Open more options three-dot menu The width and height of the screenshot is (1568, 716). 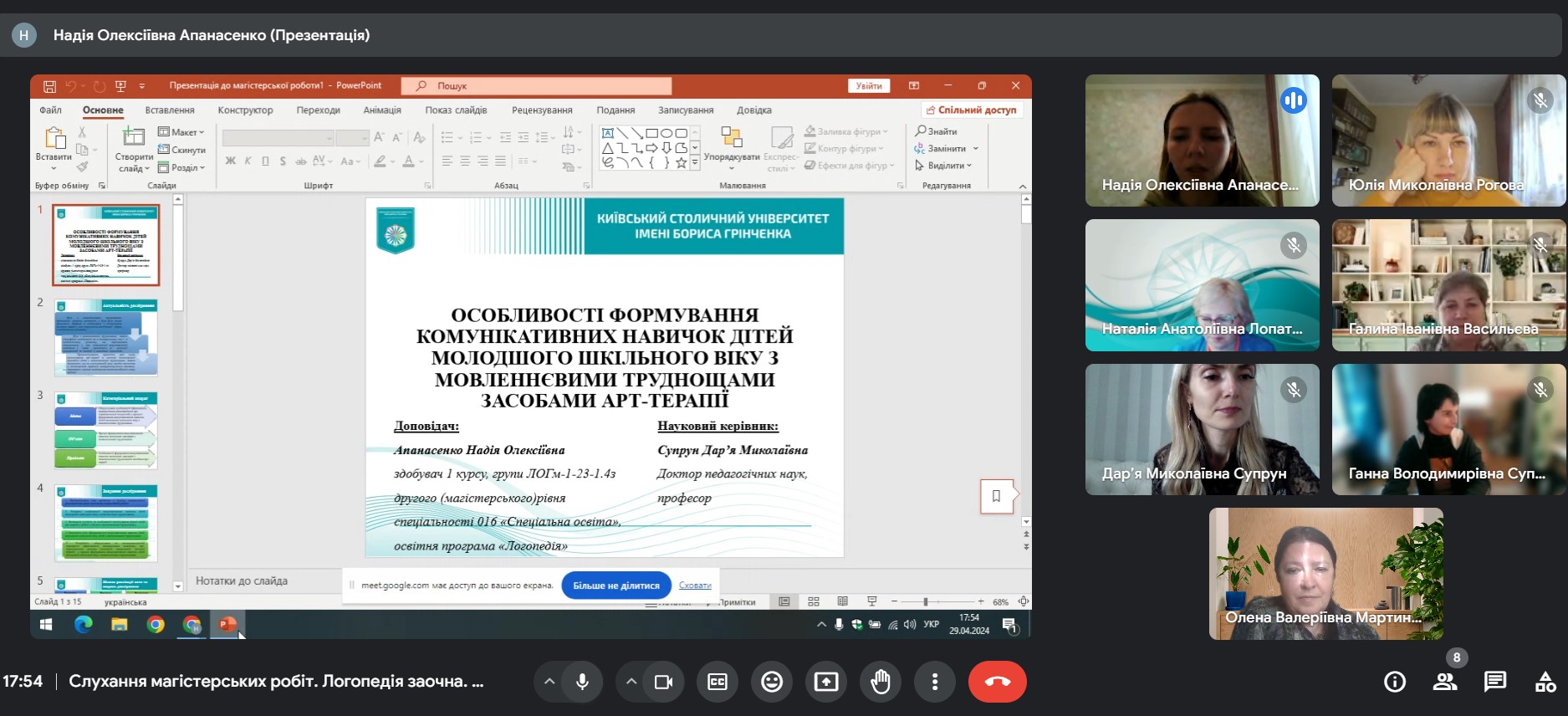(x=934, y=682)
